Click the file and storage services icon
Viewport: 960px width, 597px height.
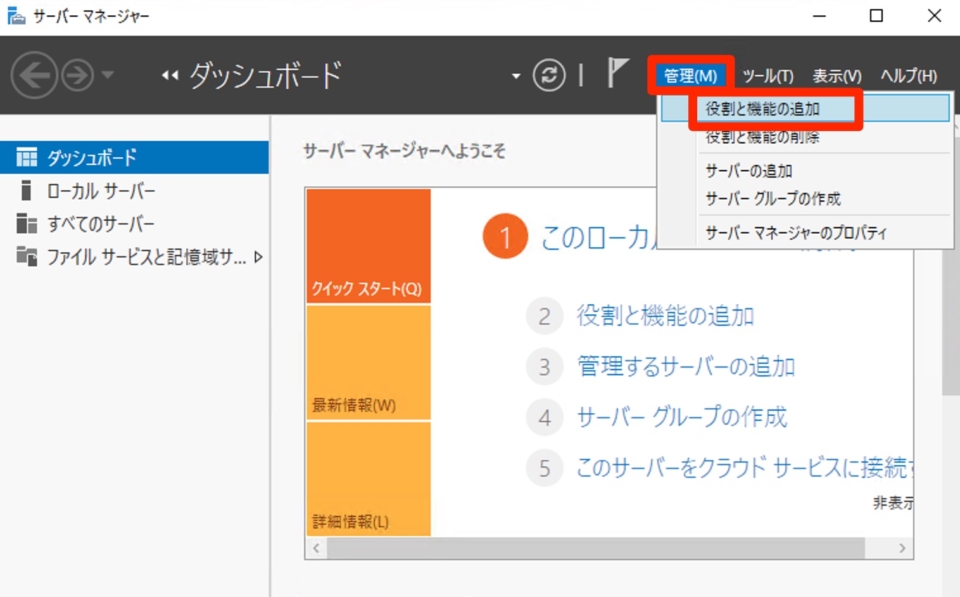click(x=26, y=256)
